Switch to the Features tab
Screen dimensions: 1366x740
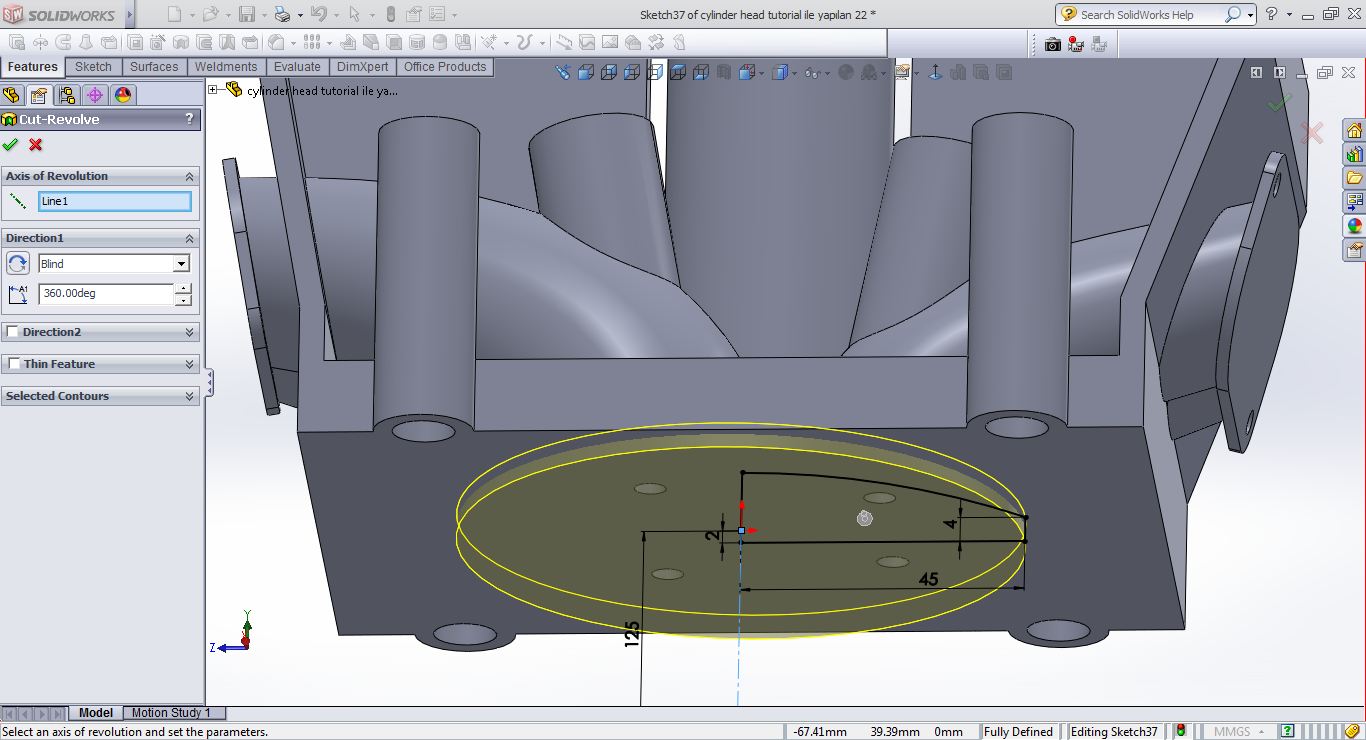coord(32,67)
